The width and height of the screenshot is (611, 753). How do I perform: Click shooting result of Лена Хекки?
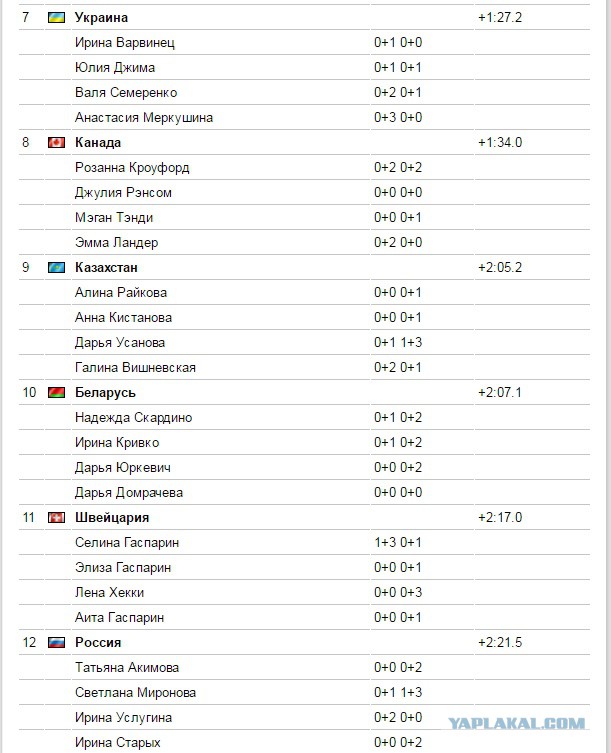[398, 592]
